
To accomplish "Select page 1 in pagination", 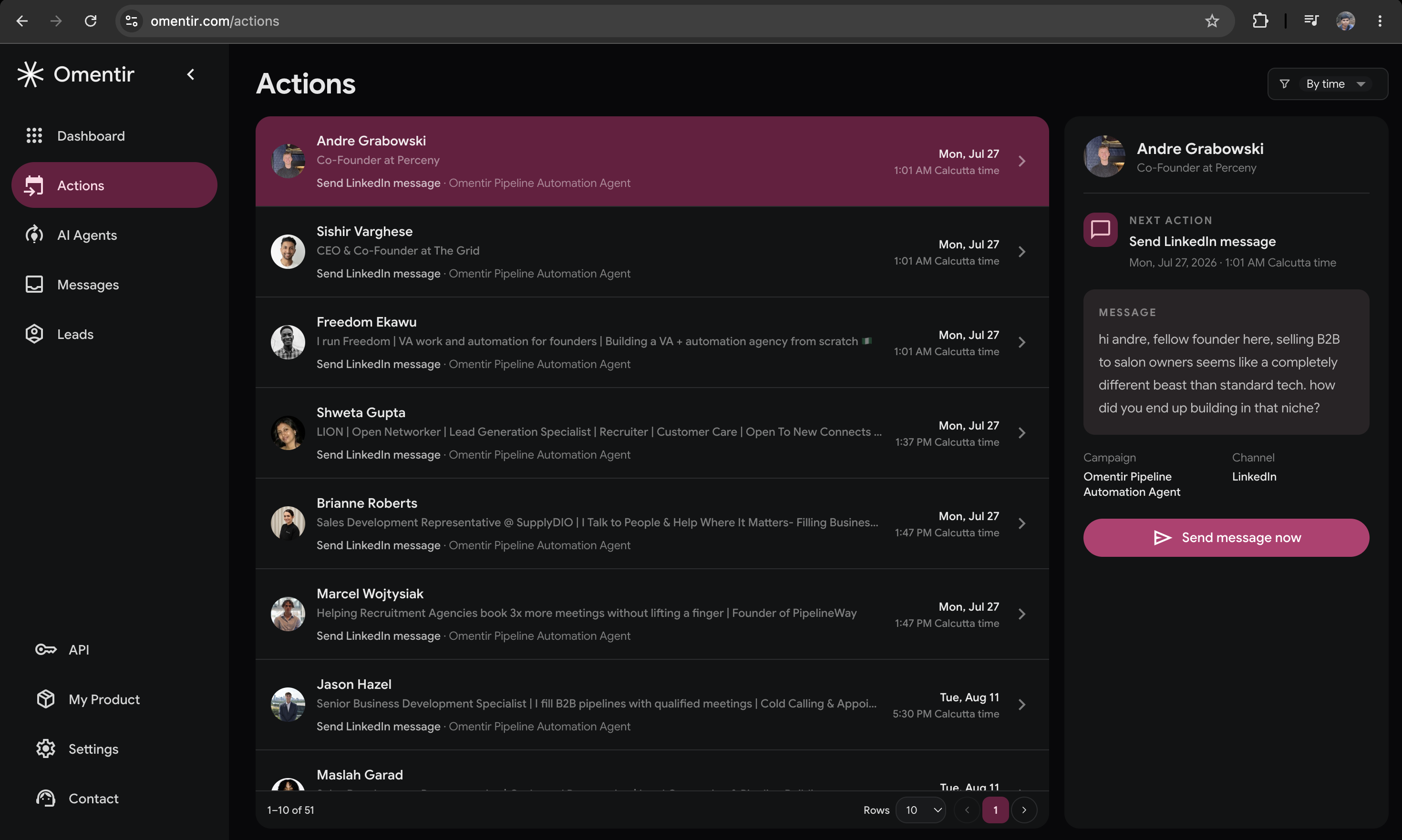I will (995, 810).
